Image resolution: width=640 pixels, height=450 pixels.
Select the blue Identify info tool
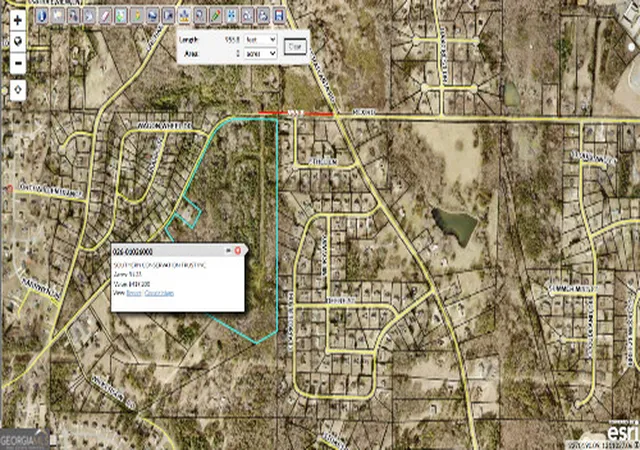[x=42, y=16]
